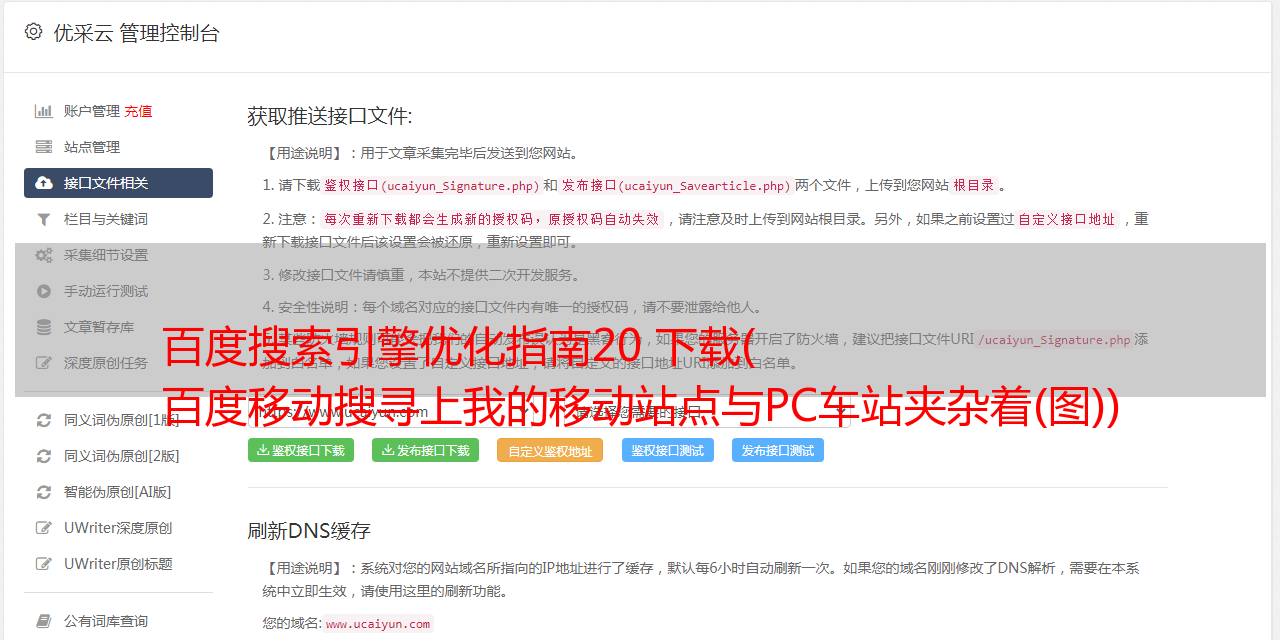
Task: Click the red 充值 link
Action: (x=138, y=111)
